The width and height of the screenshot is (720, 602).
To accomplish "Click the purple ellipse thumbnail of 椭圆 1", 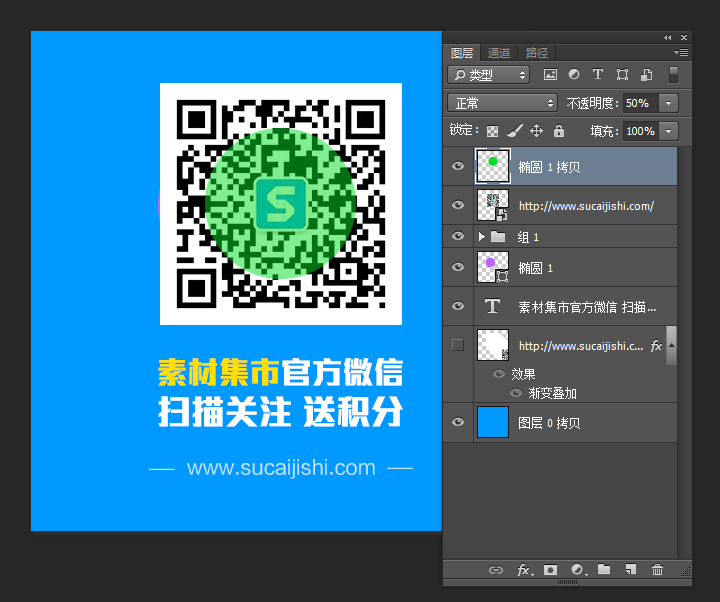I will pyautogui.click(x=493, y=267).
